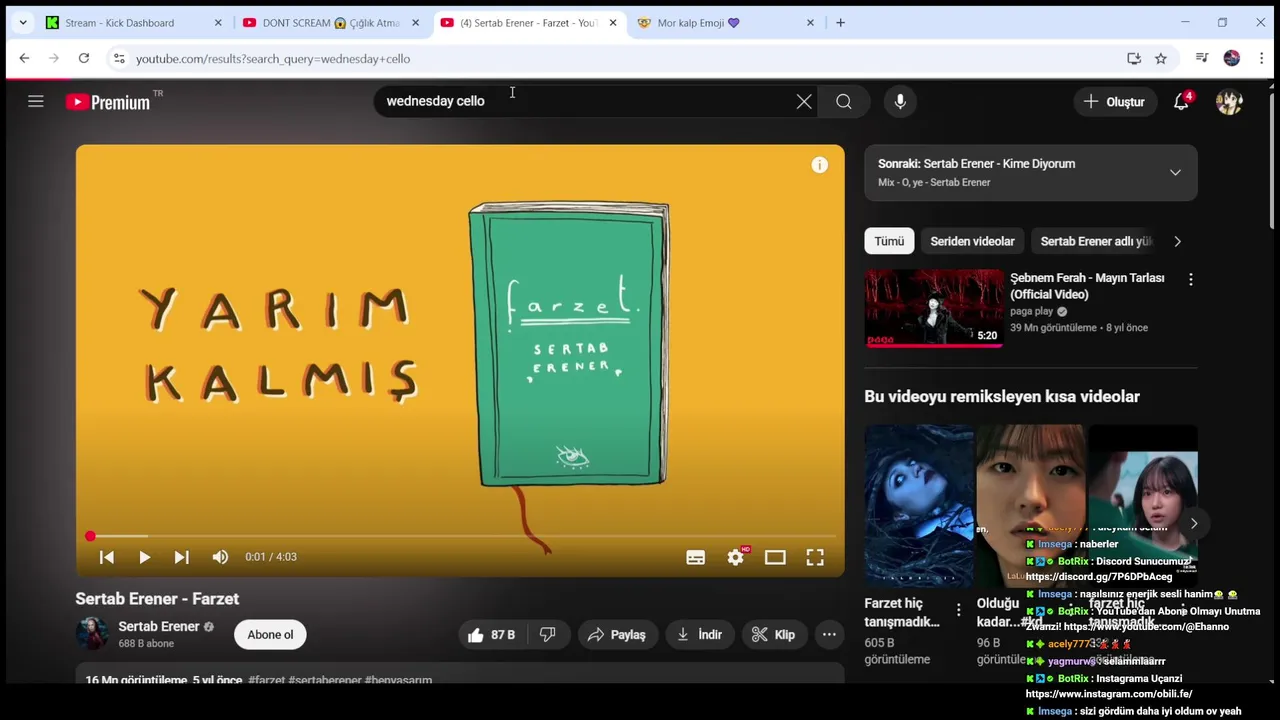The height and width of the screenshot is (720, 1280).
Task: Switch to theater mode
Action: pyautogui.click(x=775, y=557)
